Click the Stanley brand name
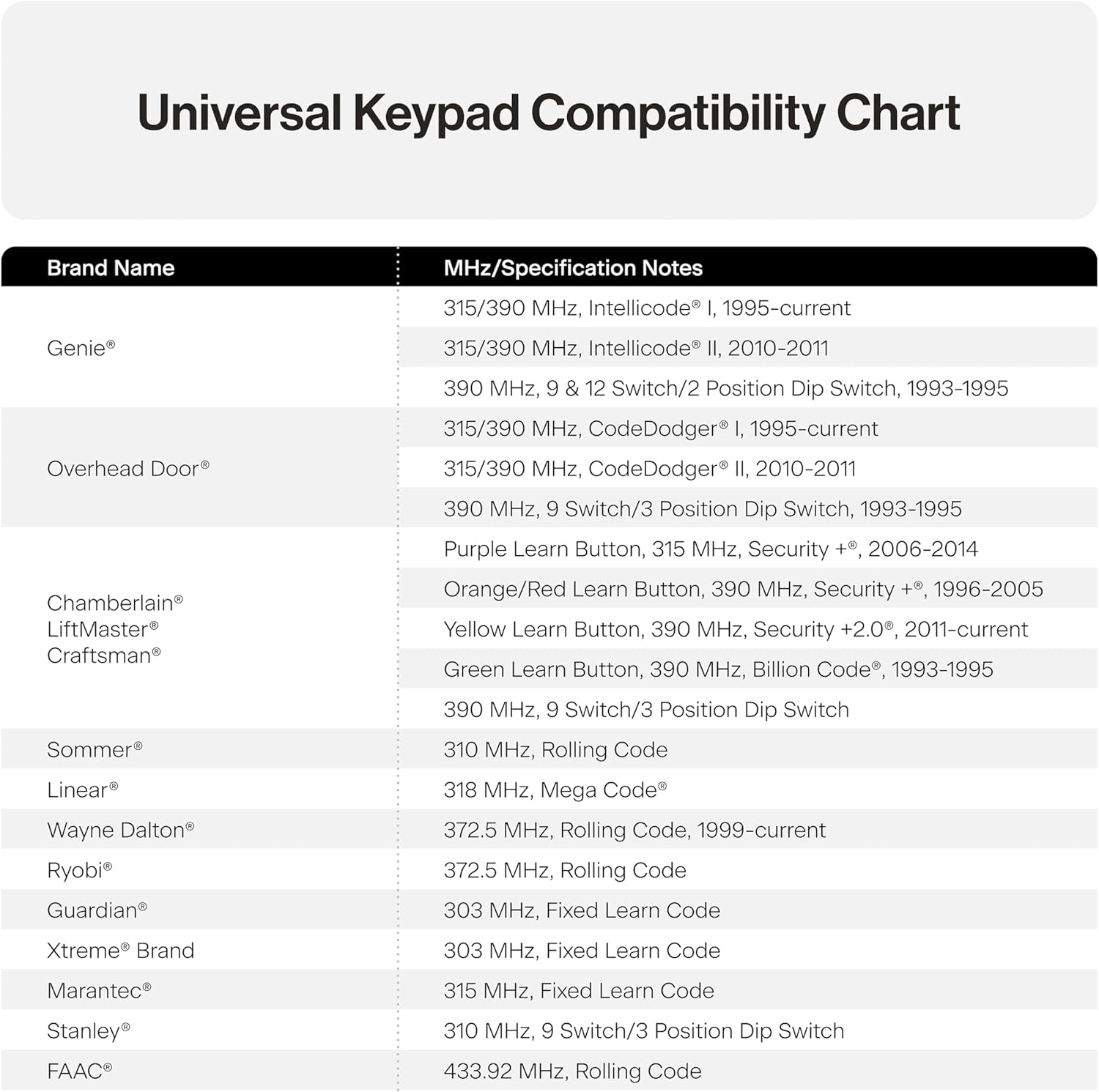This screenshot has height=1092, width=1099. (88, 1031)
